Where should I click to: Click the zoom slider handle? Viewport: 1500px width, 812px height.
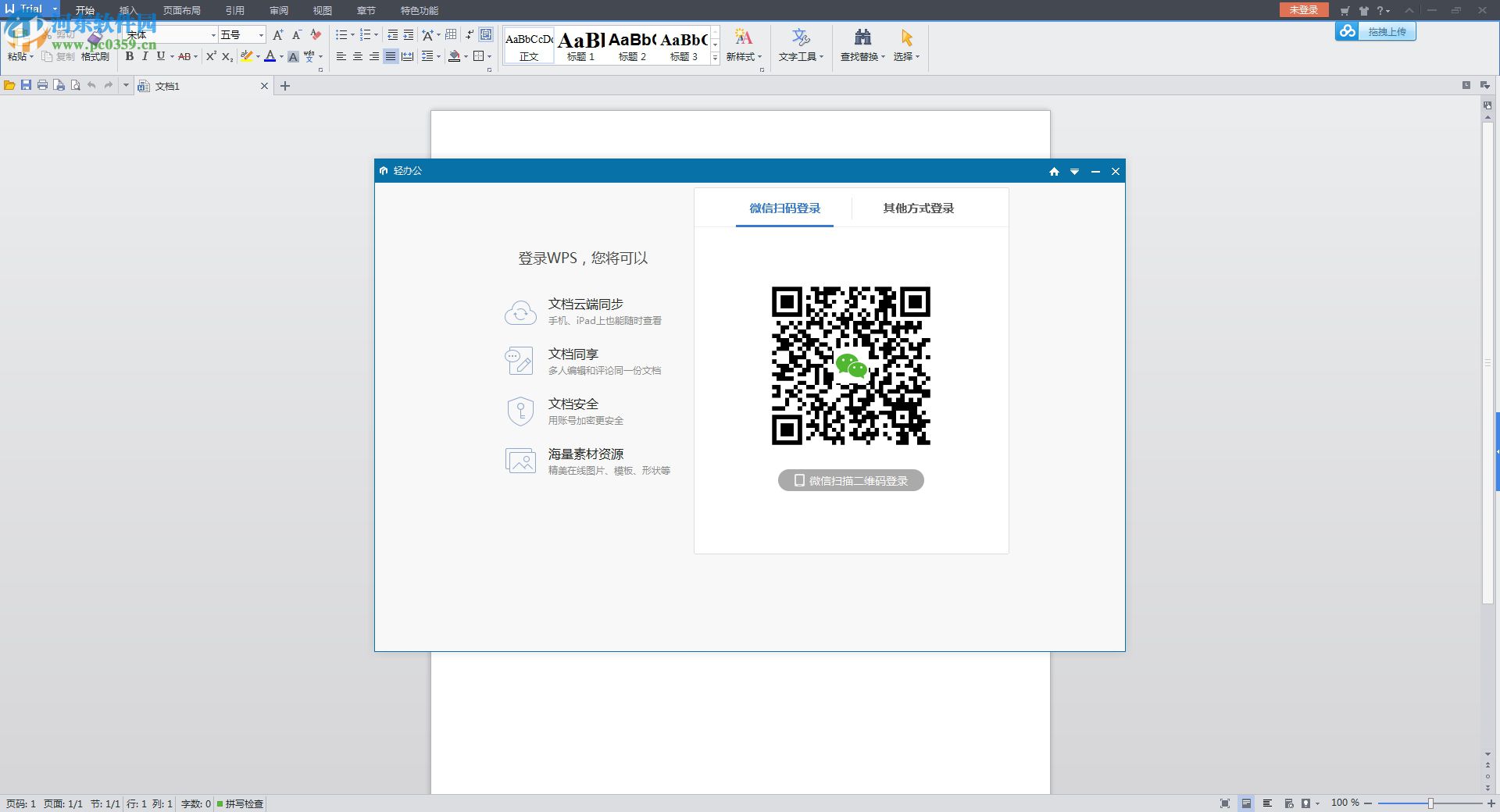pos(1430,803)
